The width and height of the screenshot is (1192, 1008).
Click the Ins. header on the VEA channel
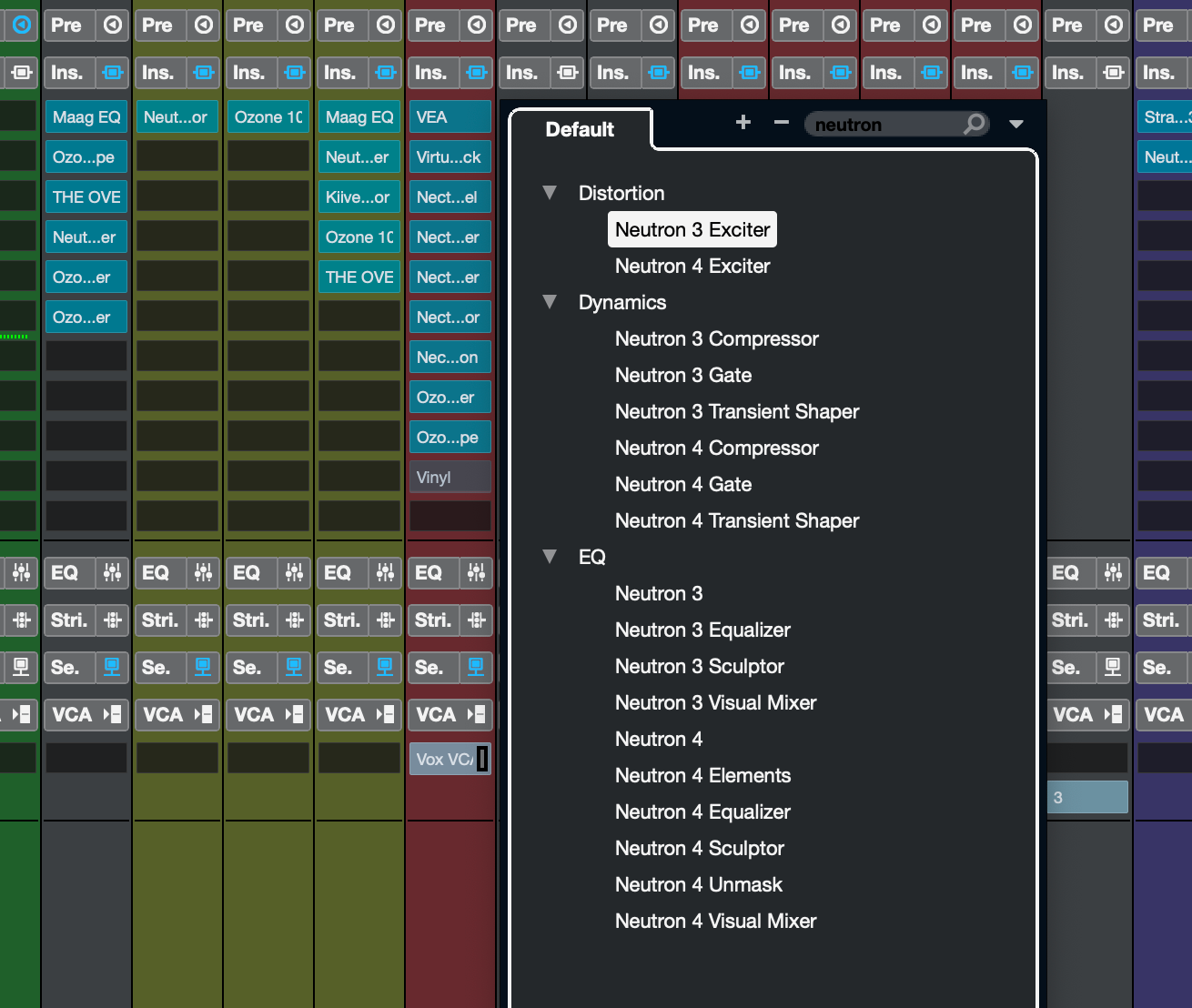(x=431, y=72)
